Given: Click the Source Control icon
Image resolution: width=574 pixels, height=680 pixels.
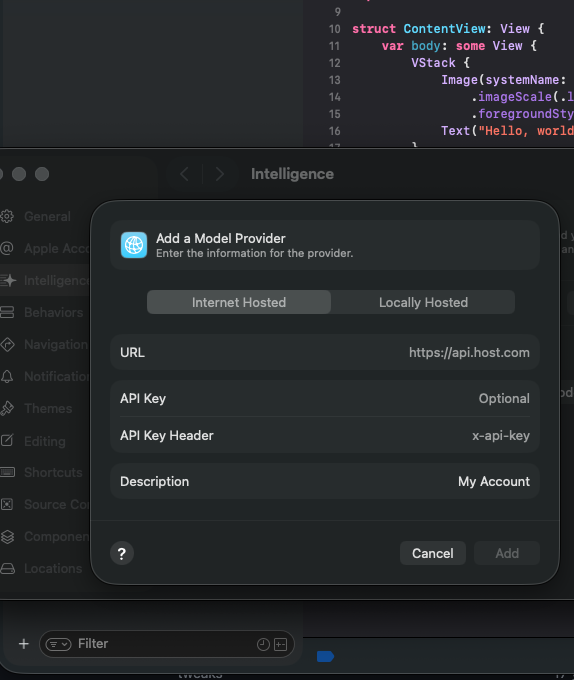Looking at the screenshot, I should 7,504.
